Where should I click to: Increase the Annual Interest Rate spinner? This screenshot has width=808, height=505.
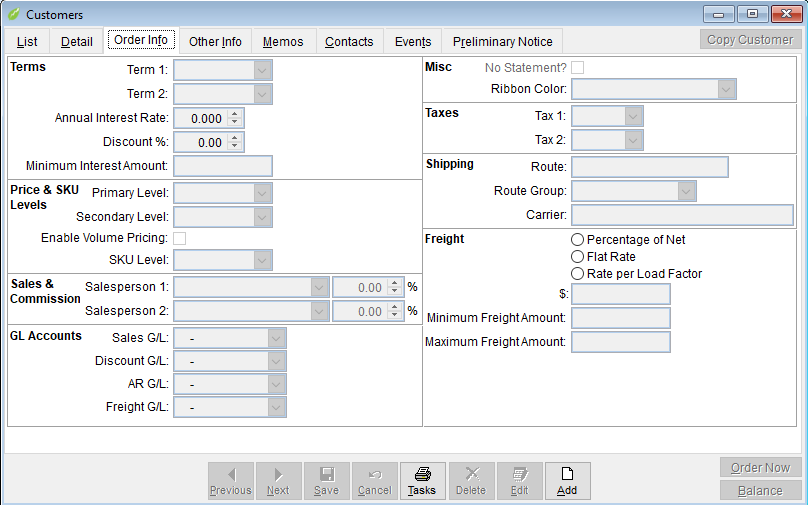click(x=235, y=113)
